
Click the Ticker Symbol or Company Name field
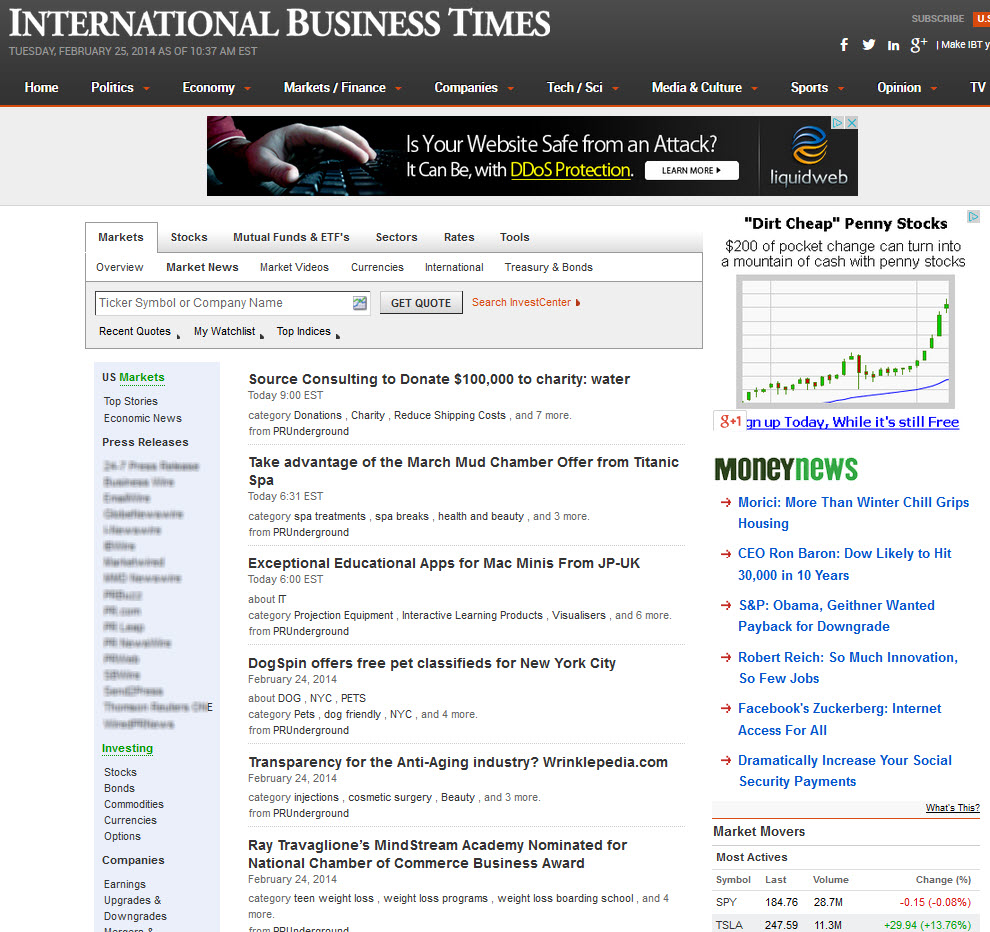tap(232, 303)
